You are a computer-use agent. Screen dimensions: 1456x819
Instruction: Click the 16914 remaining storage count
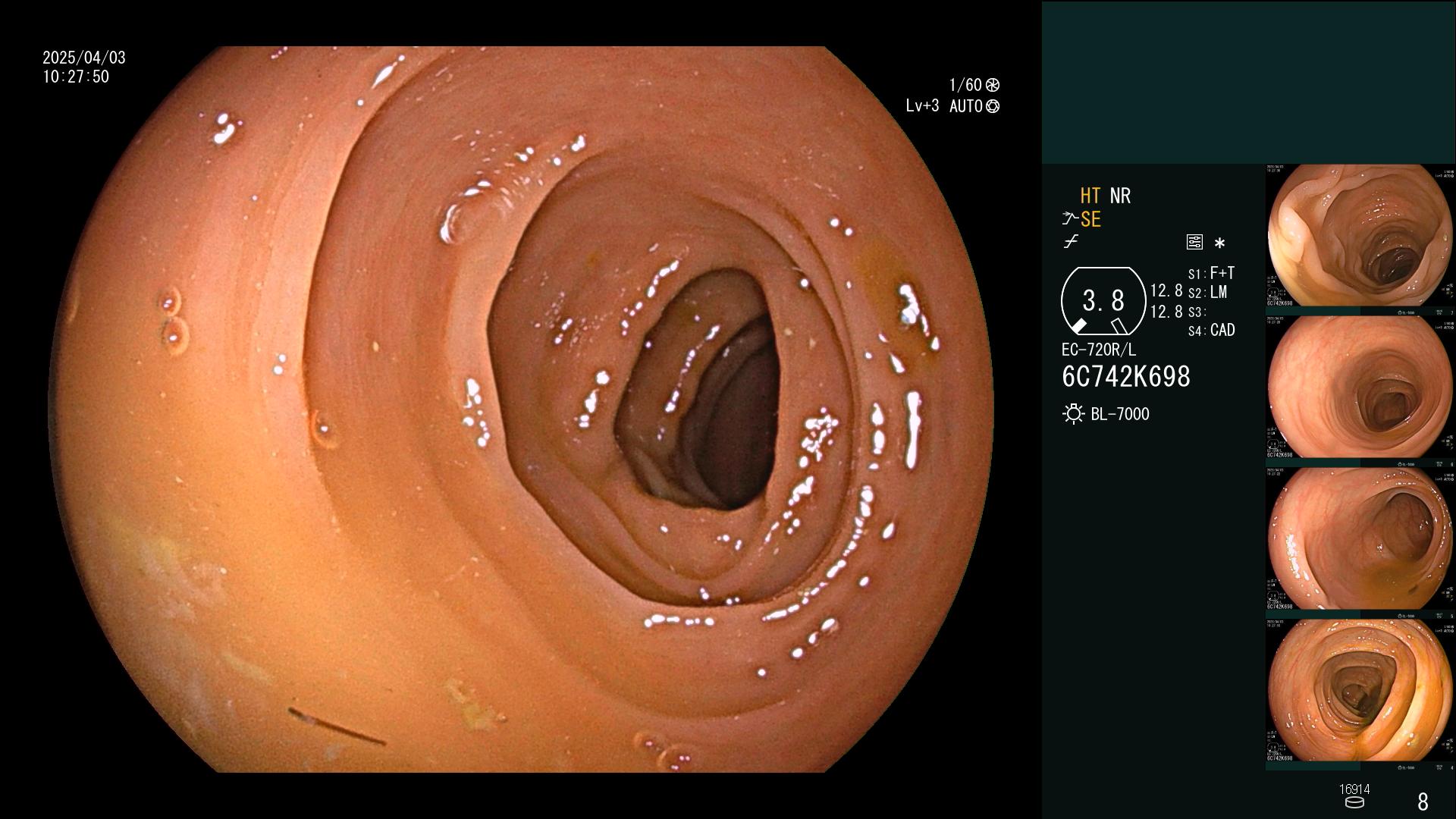tap(1354, 789)
